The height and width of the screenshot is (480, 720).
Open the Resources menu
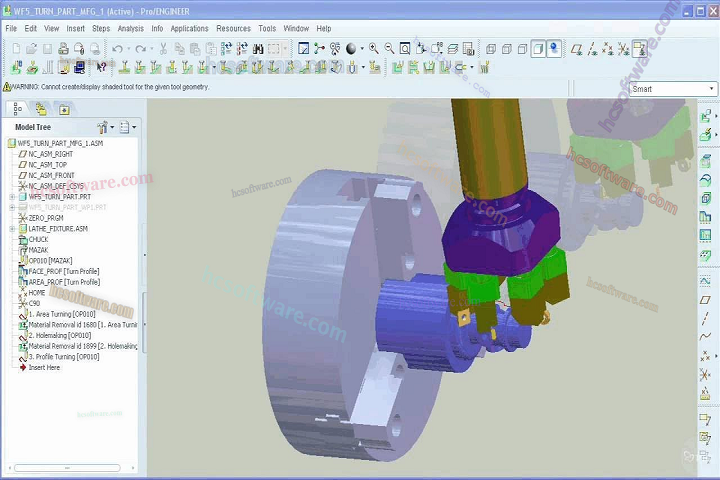point(233,28)
